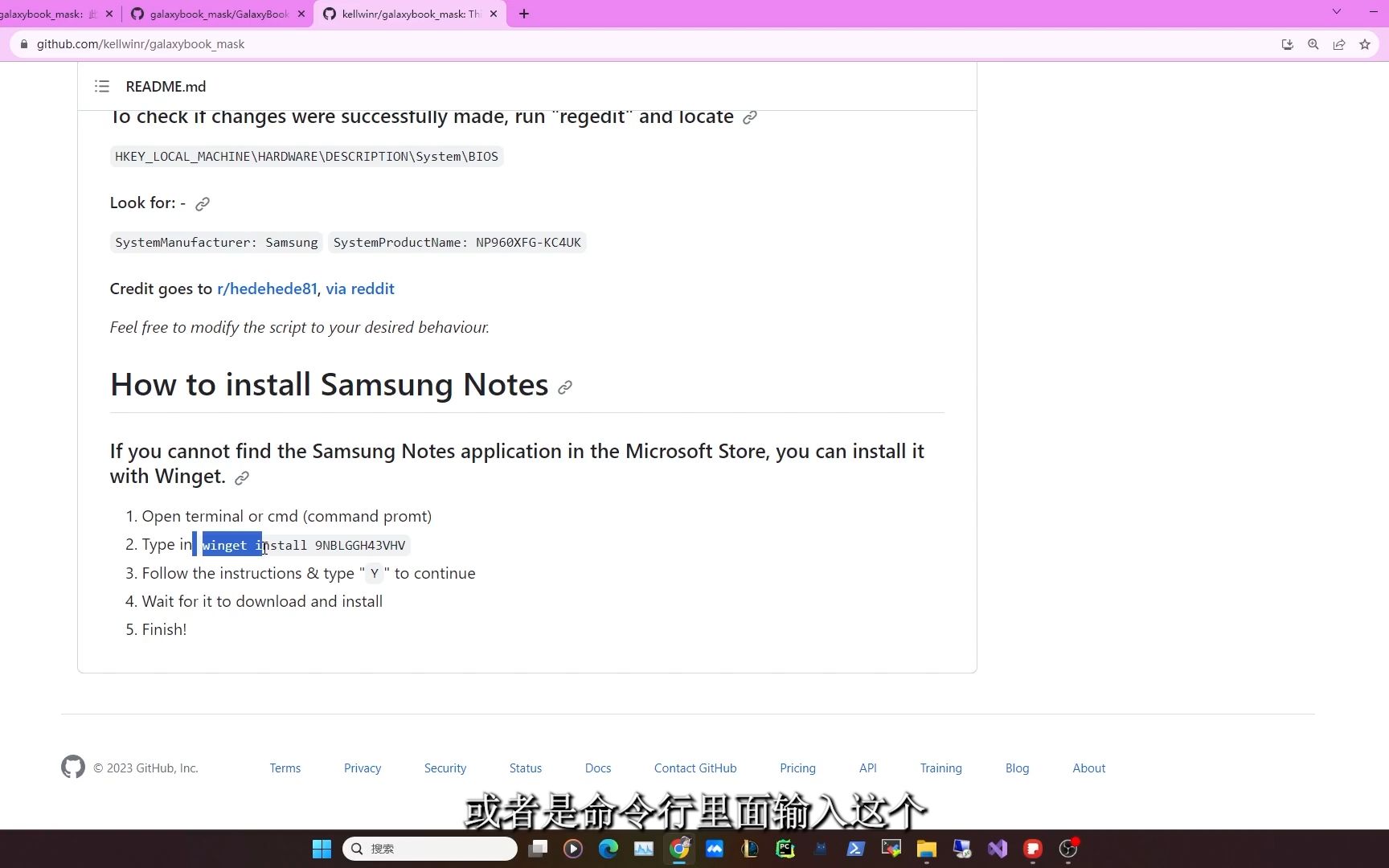Click the 'SystemManufacturer: Samsung' code text

click(216, 243)
